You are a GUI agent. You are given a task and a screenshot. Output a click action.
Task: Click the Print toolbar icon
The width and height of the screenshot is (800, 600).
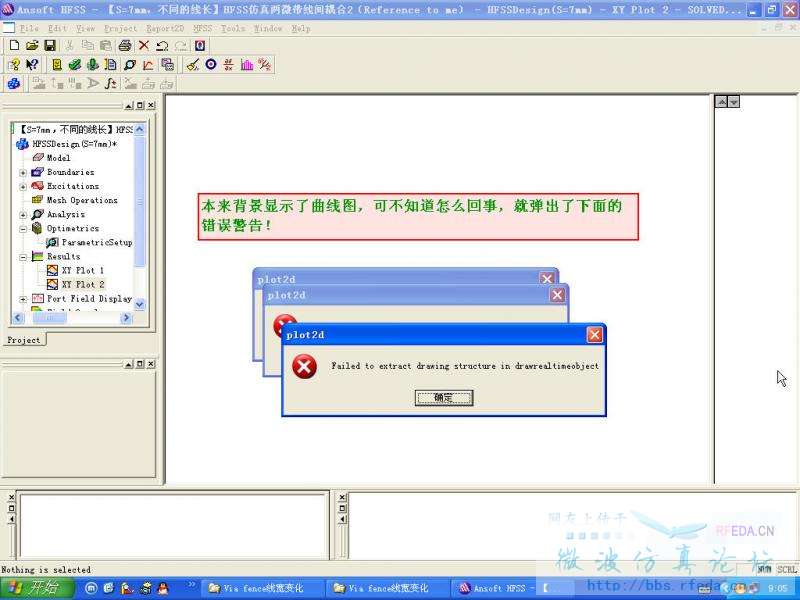(125, 45)
